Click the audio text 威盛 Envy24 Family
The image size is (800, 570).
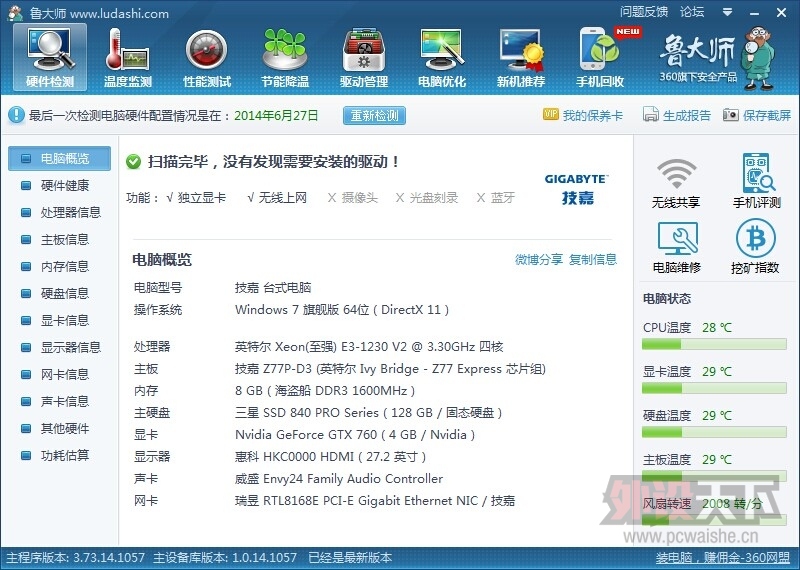point(339,479)
